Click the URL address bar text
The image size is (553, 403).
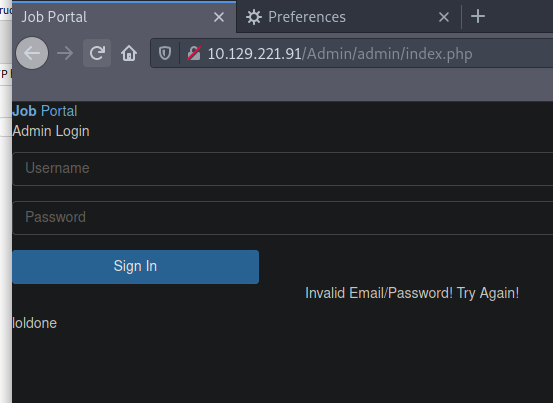340,54
